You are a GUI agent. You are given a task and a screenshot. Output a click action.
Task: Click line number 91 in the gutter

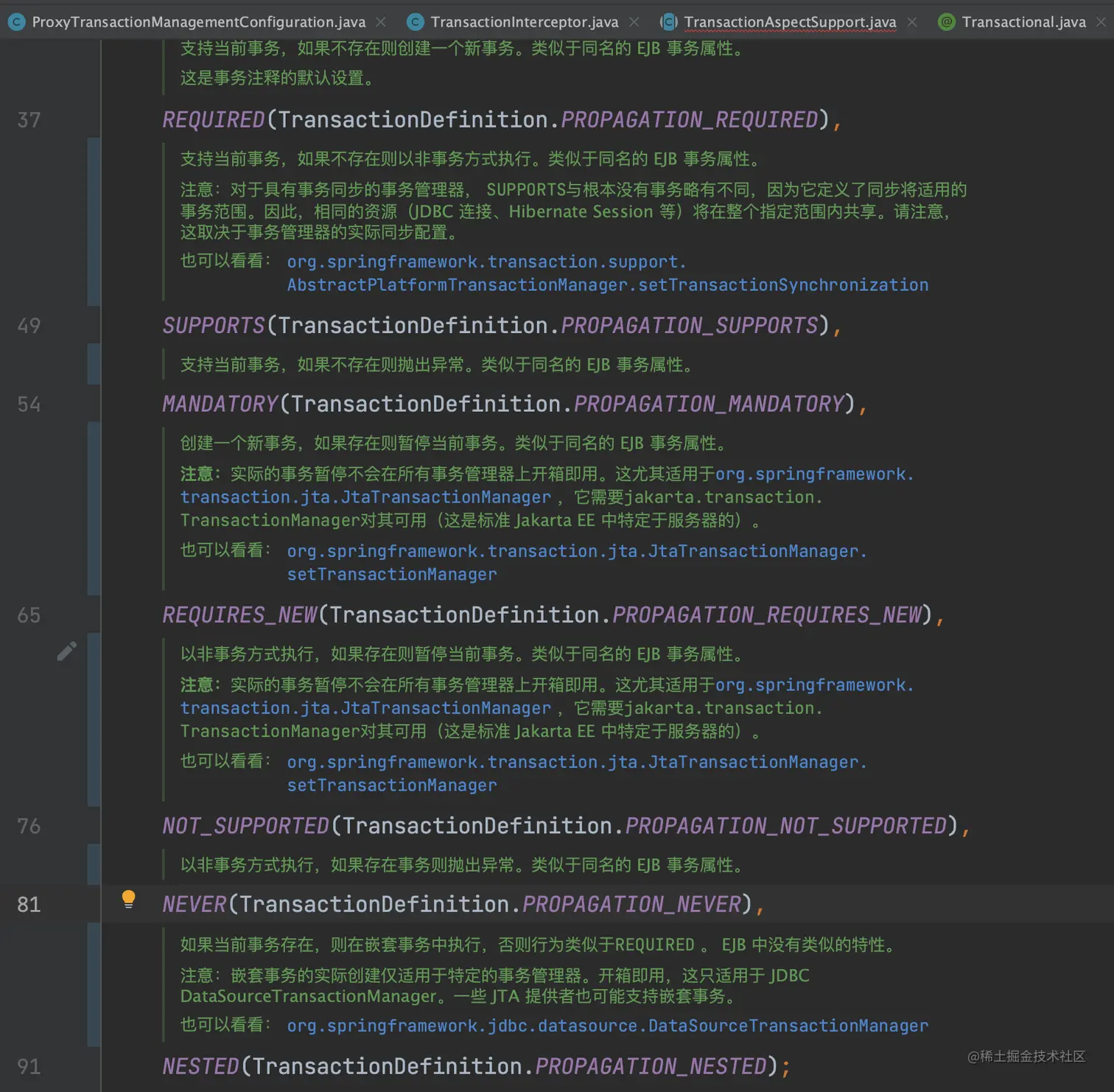point(29,1066)
